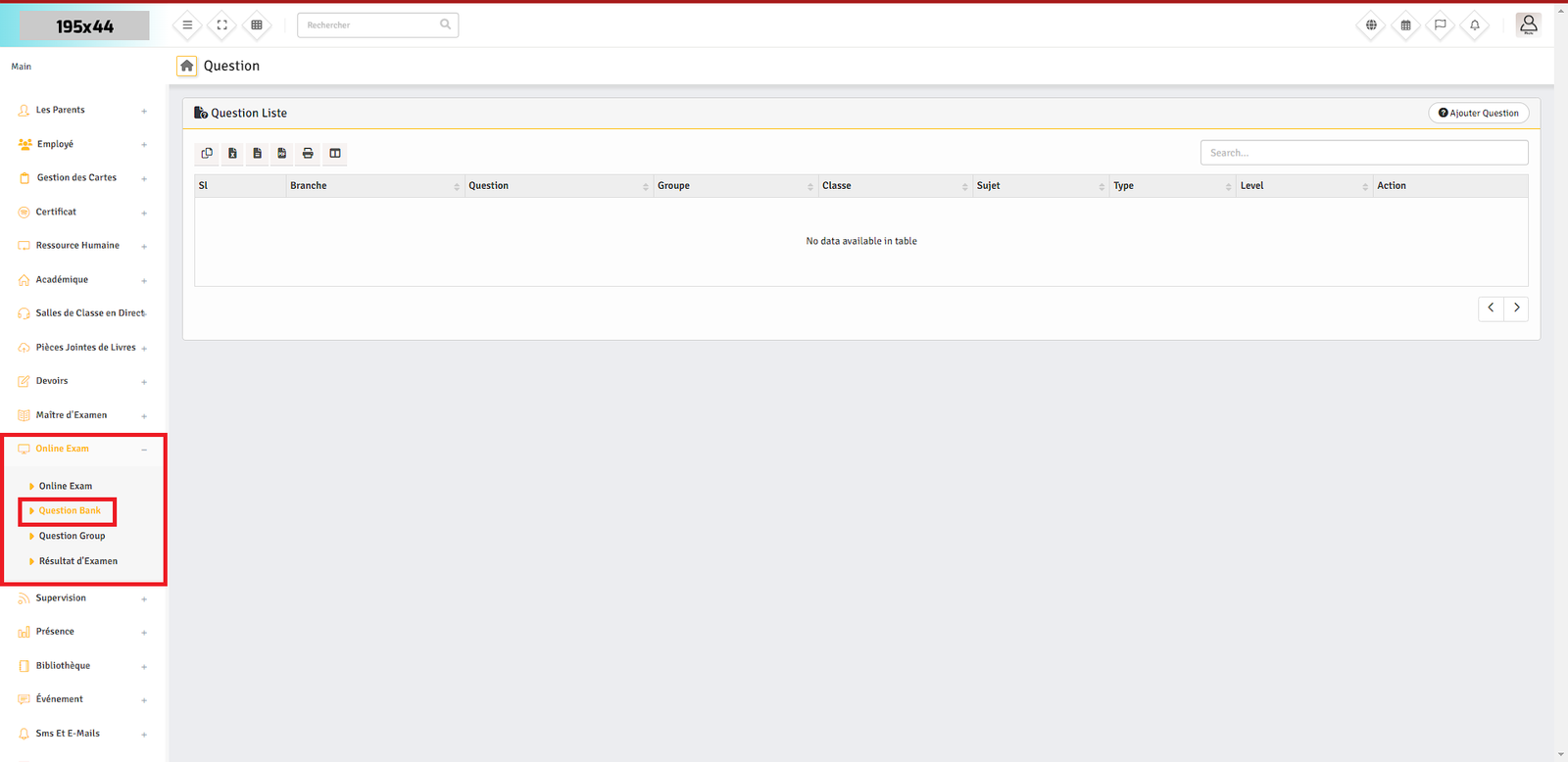Print the question list table
The width and height of the screenshot is (1568, 762).
point(308,154)
